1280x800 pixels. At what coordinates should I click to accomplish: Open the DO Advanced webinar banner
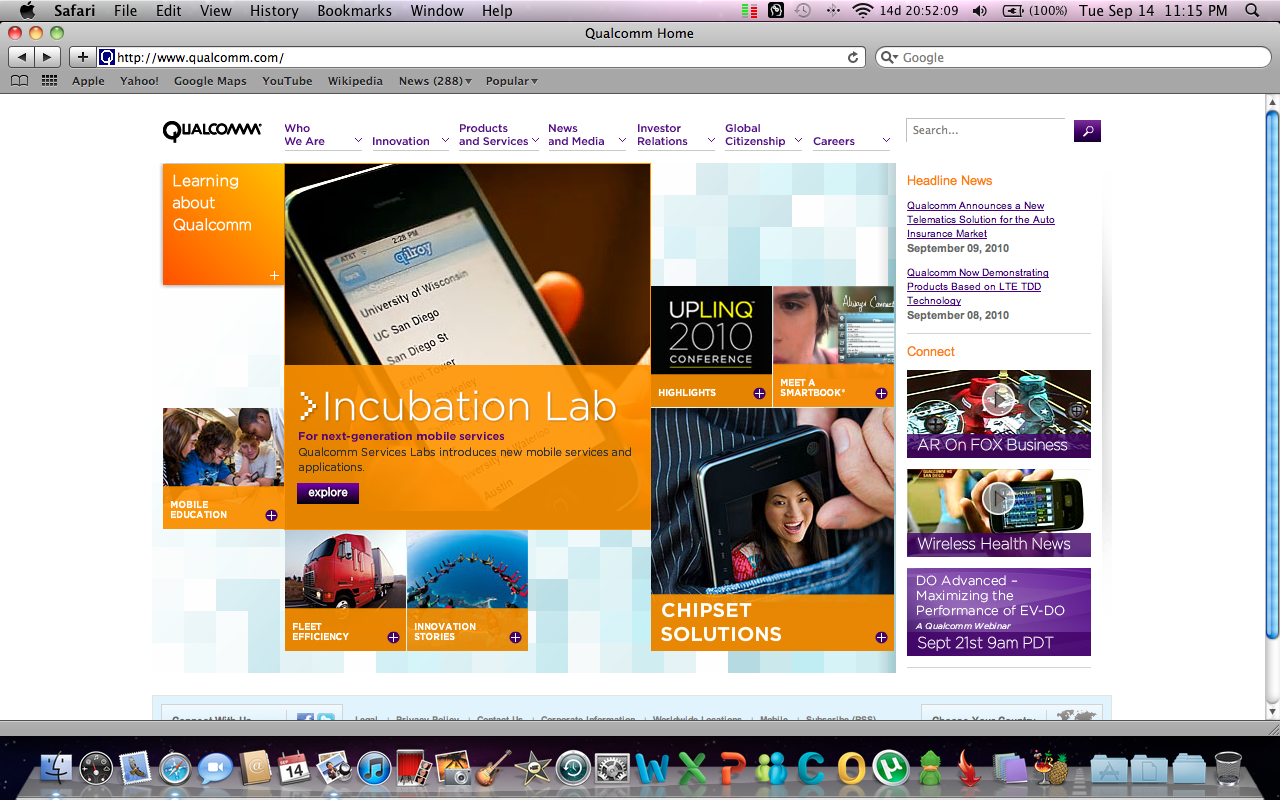click(999, 612)
